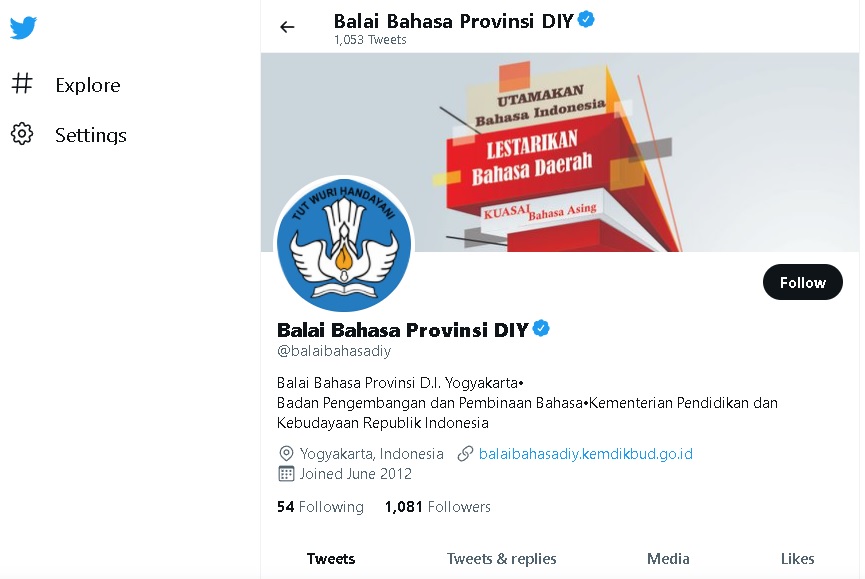Click the verified badge in header
The height and width of the screenshot is (579, 865).
pos(586,20)
